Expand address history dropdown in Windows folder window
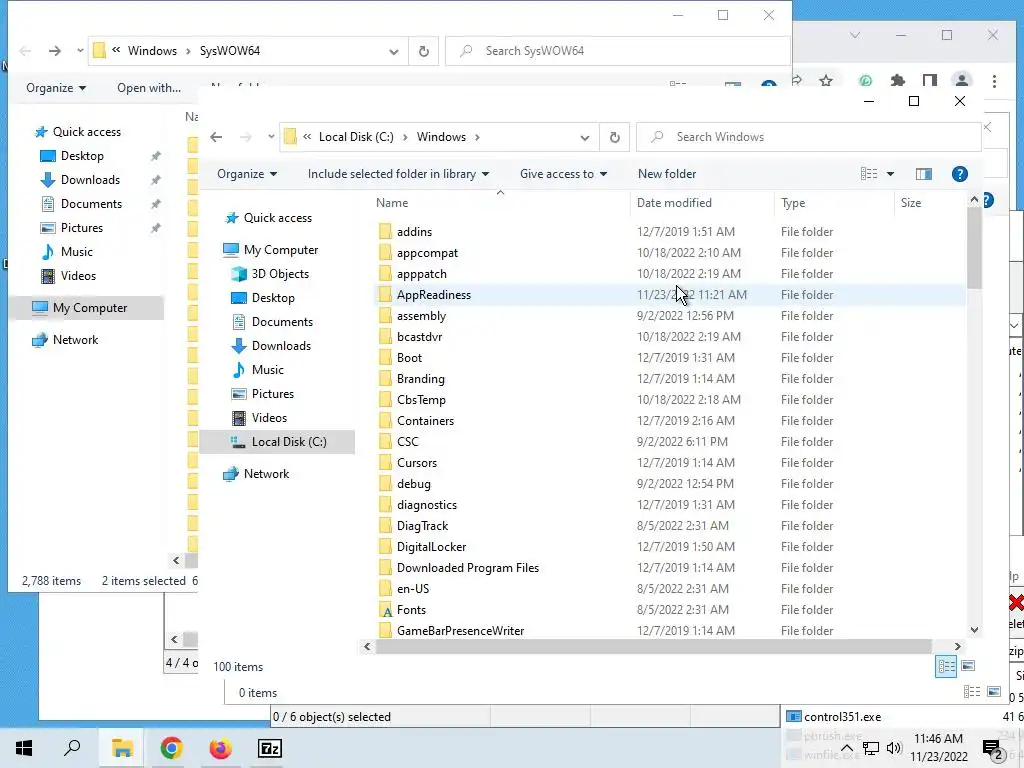The image size is (1024, 768). click(584, 137)
